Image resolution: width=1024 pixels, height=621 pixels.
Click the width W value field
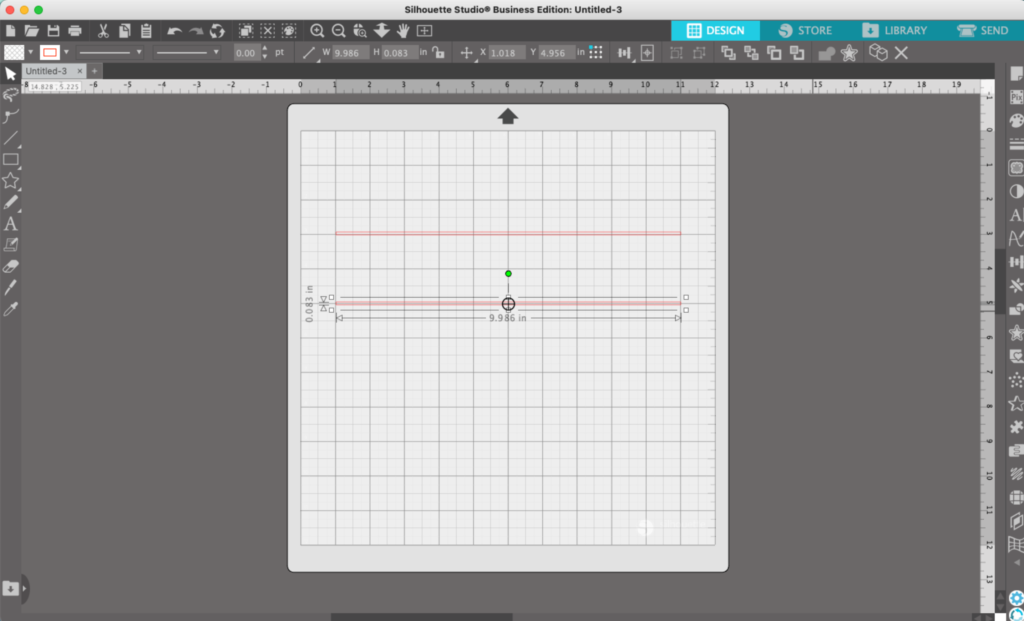tap(350, 53)
